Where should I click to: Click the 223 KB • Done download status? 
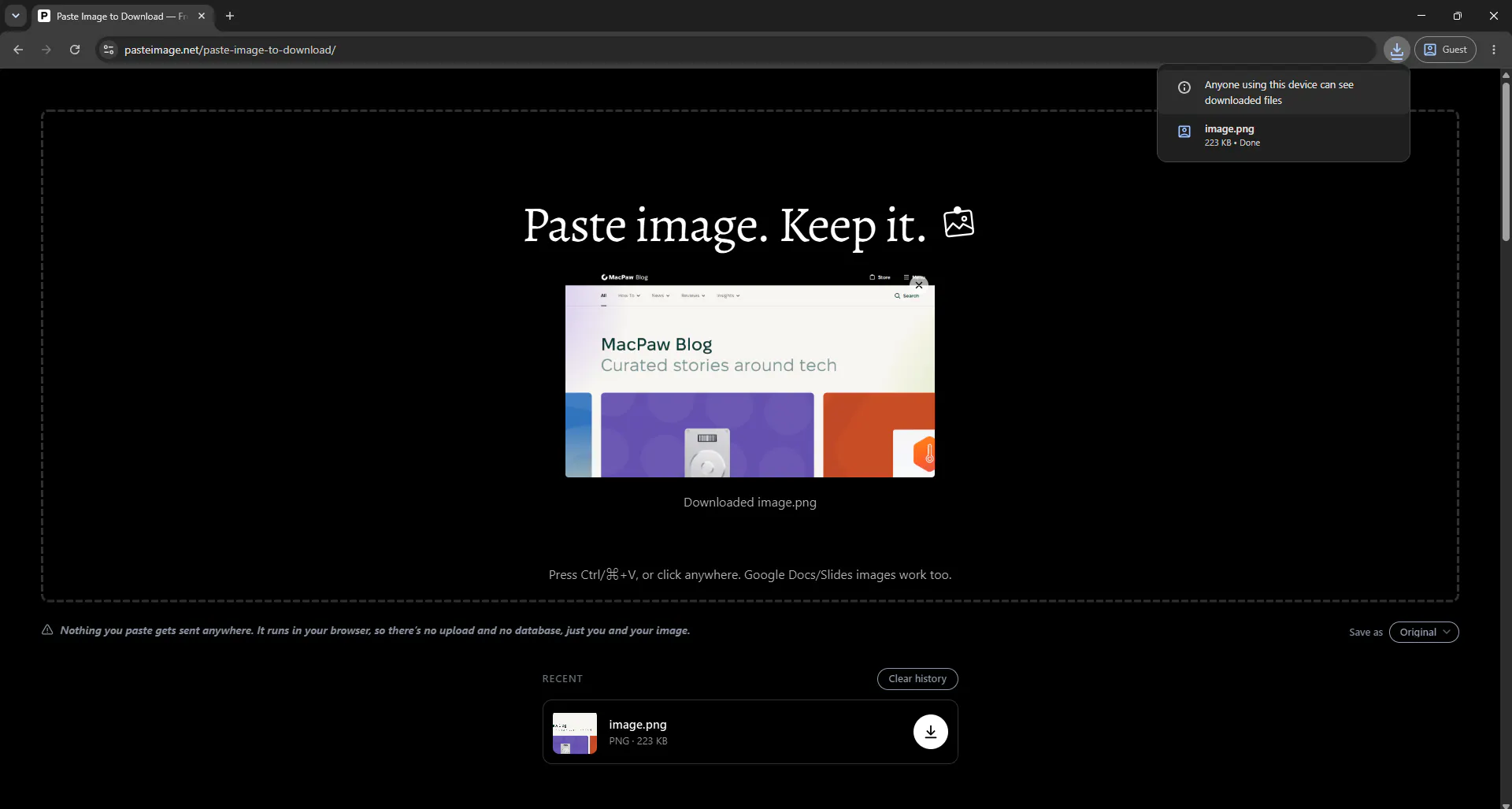coord(1232,143)
